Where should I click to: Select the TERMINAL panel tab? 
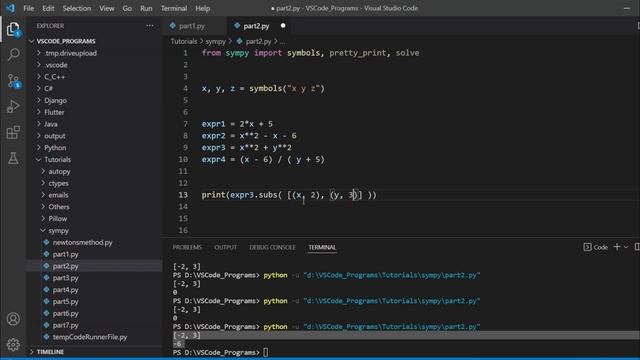tap(322, 247)
